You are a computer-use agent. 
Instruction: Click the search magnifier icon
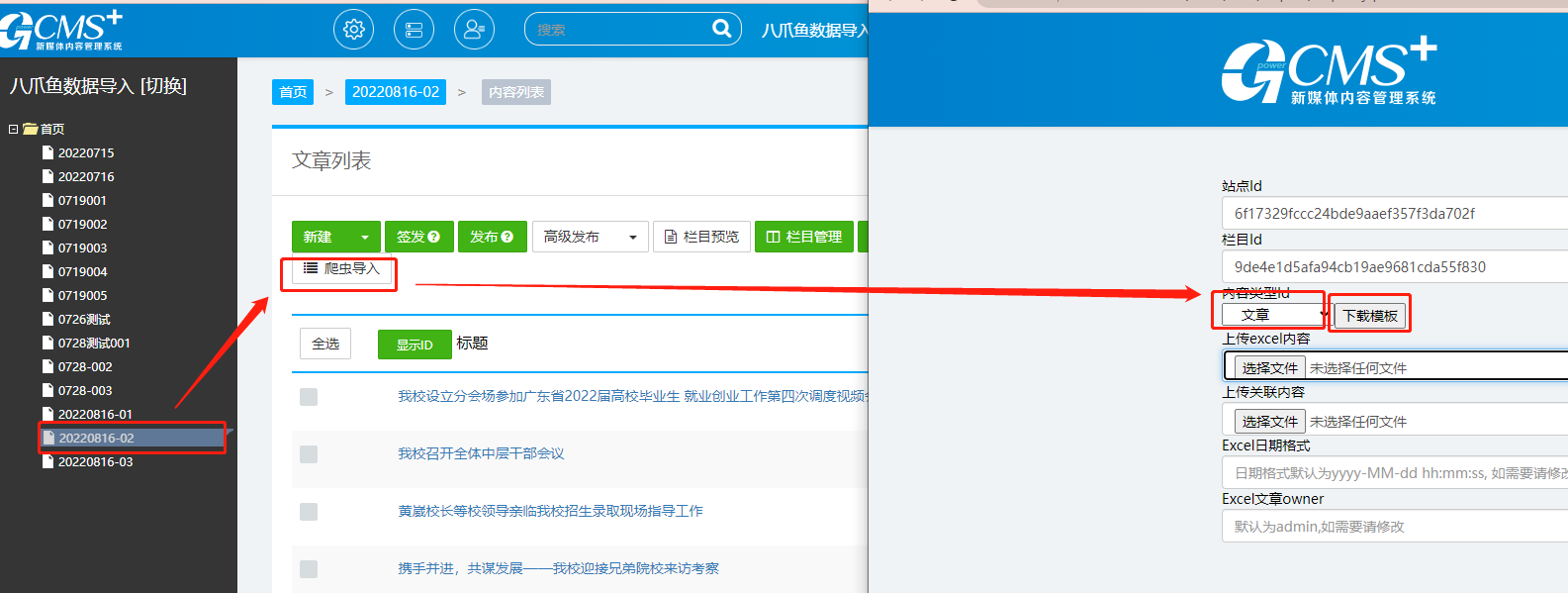coord(722,29)
